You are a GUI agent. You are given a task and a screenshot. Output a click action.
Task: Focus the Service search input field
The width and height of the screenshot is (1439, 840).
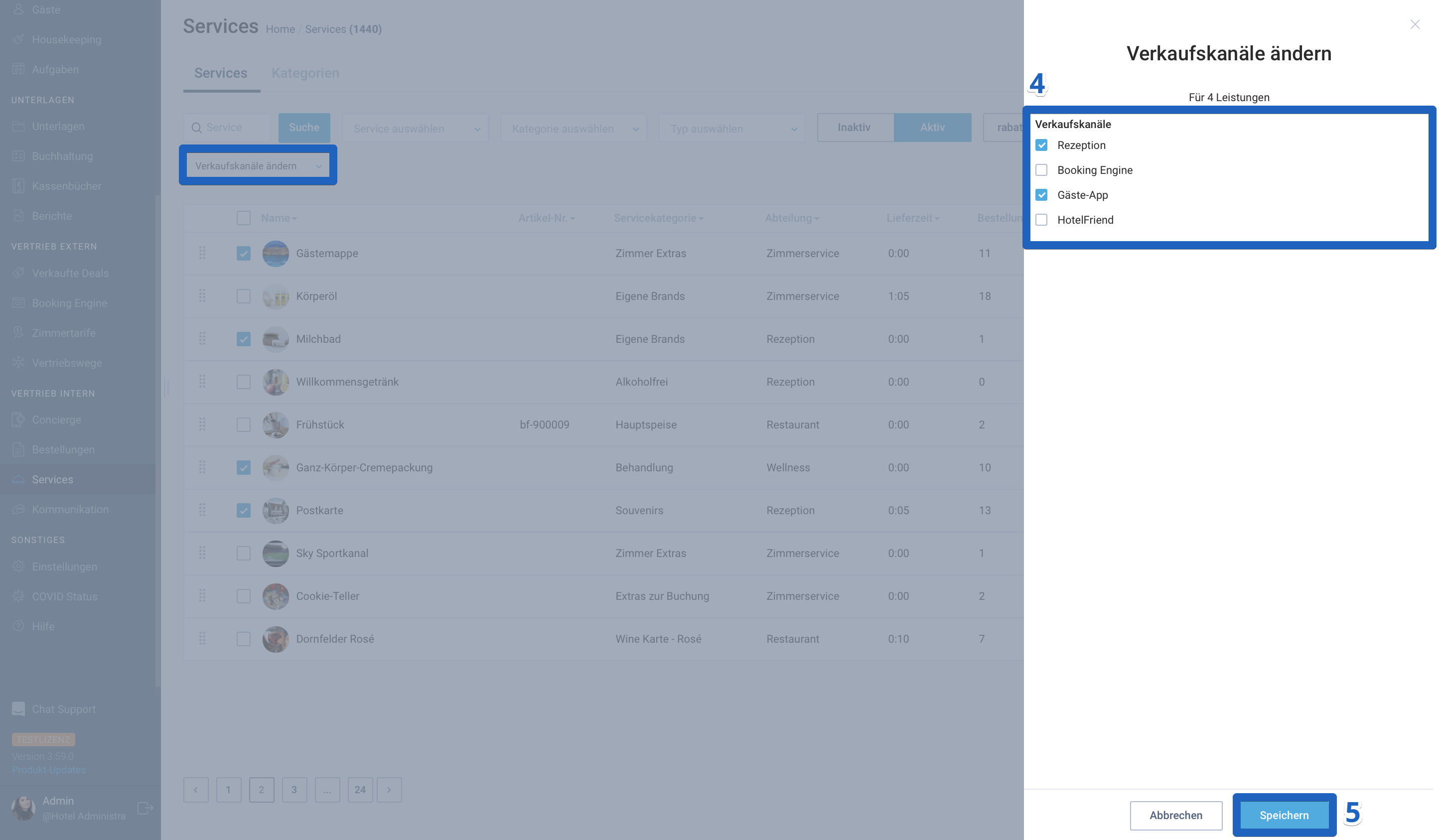[227, 128]
